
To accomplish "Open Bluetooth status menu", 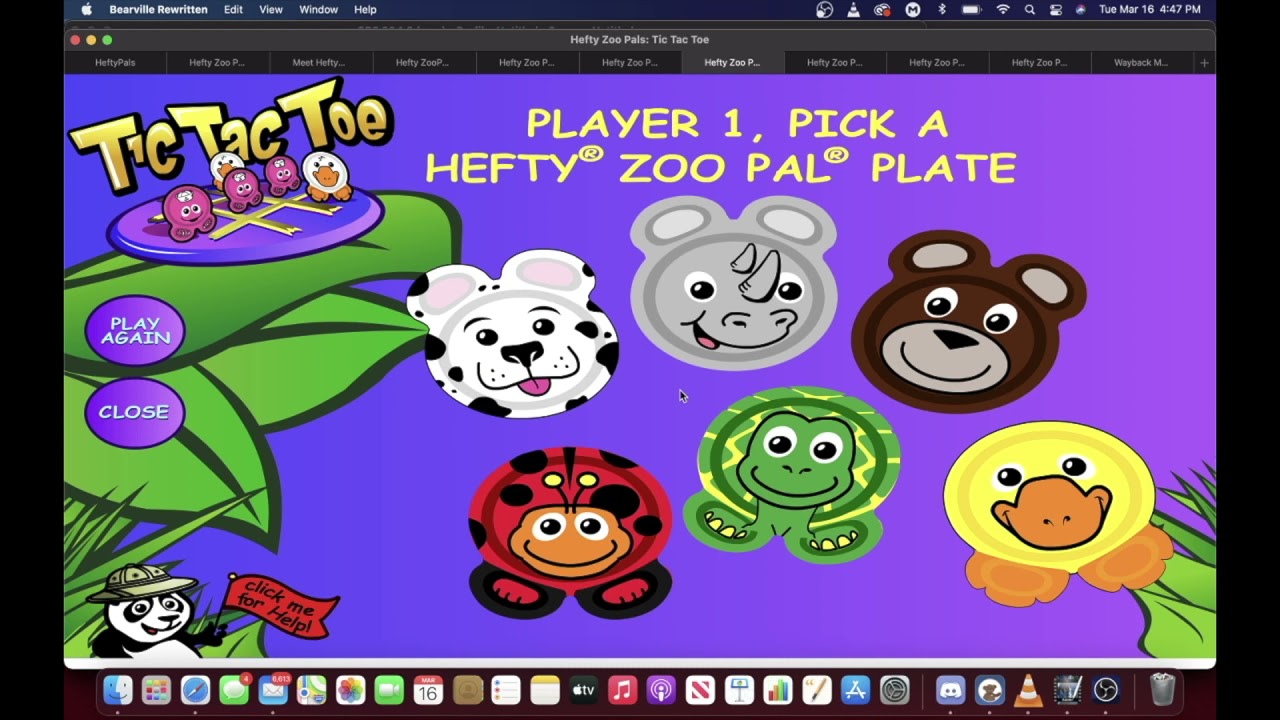I will point(941,9).
